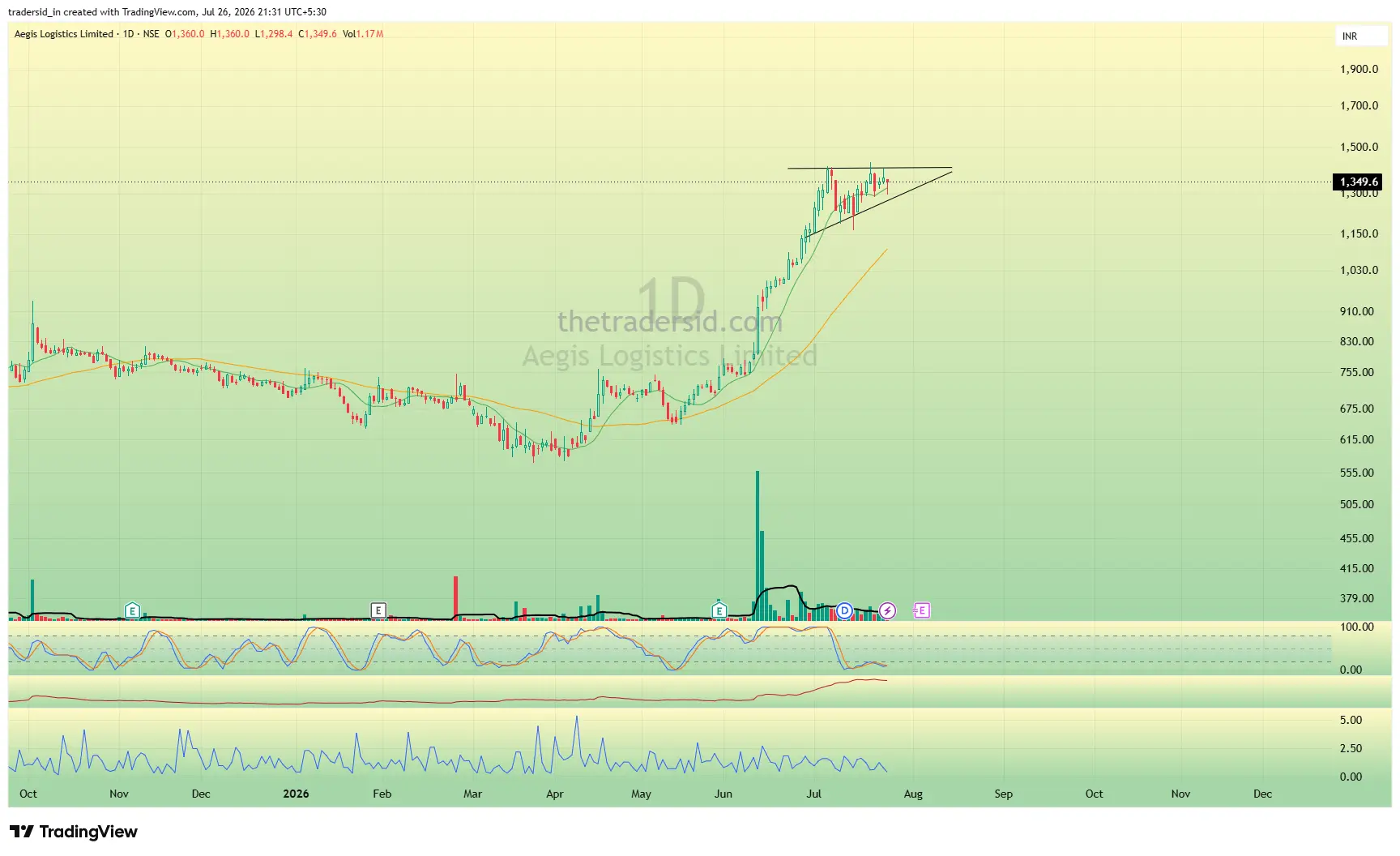Screen dimensions: 1400x856
Task: Click the Feb label on time axis
Action: click(382, 794)
